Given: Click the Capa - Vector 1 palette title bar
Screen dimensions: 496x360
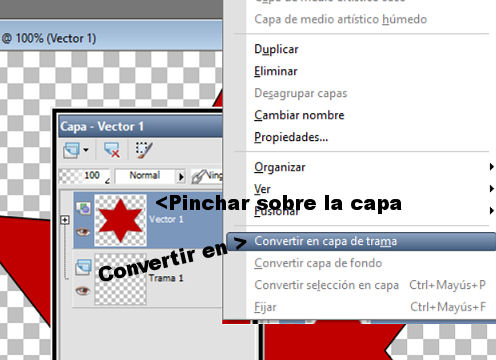Looking at the screenshot, I should tap(141, 126).
